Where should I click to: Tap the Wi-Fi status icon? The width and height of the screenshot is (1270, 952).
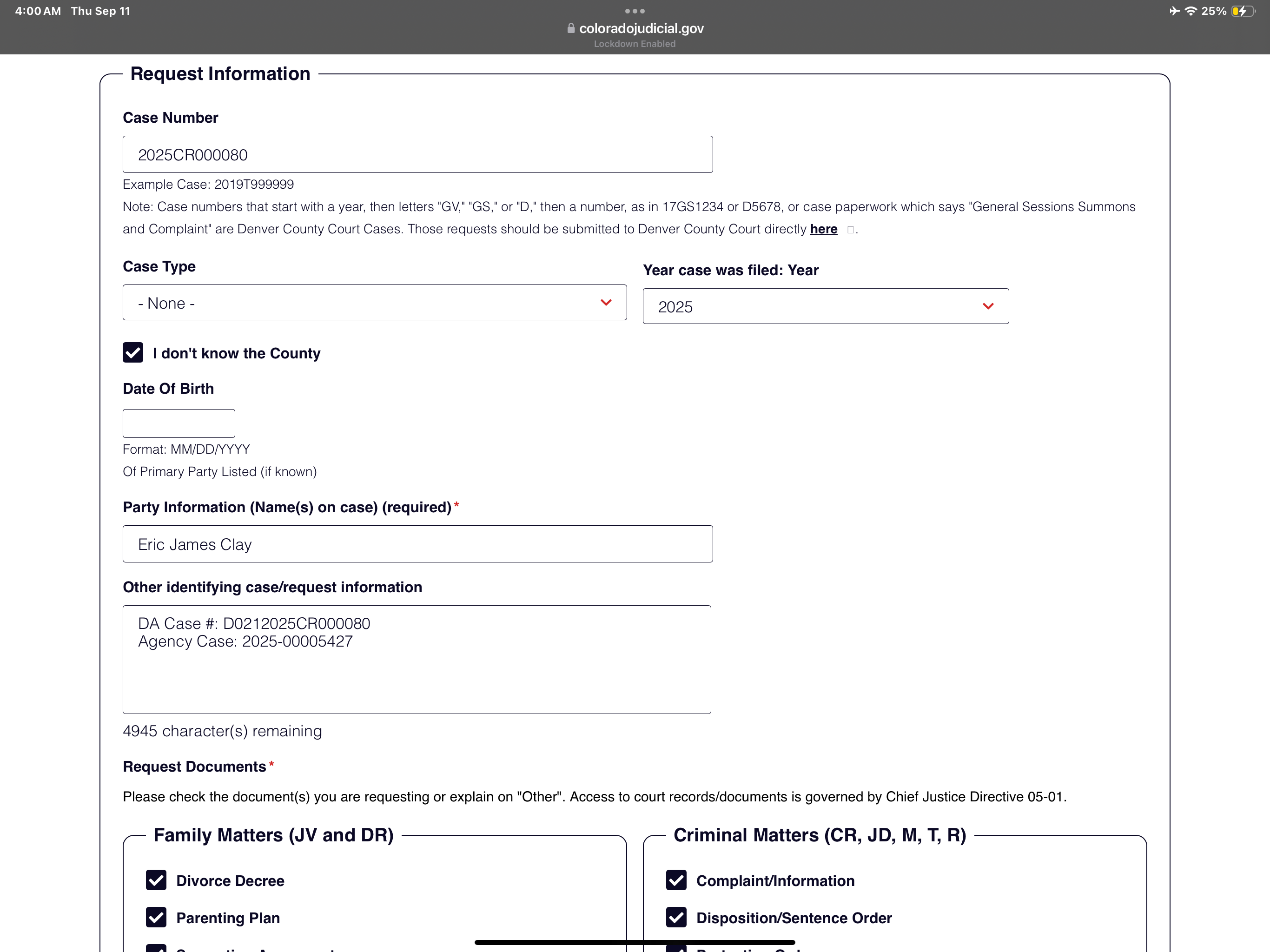tap(1191, 11)
